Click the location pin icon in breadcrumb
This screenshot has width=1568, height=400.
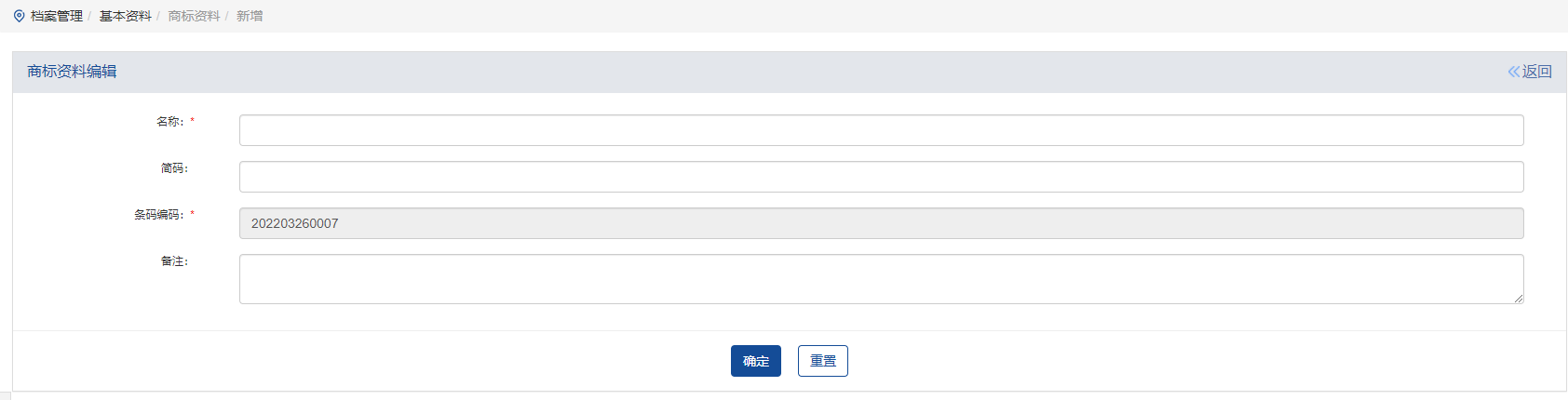(19, 16)
